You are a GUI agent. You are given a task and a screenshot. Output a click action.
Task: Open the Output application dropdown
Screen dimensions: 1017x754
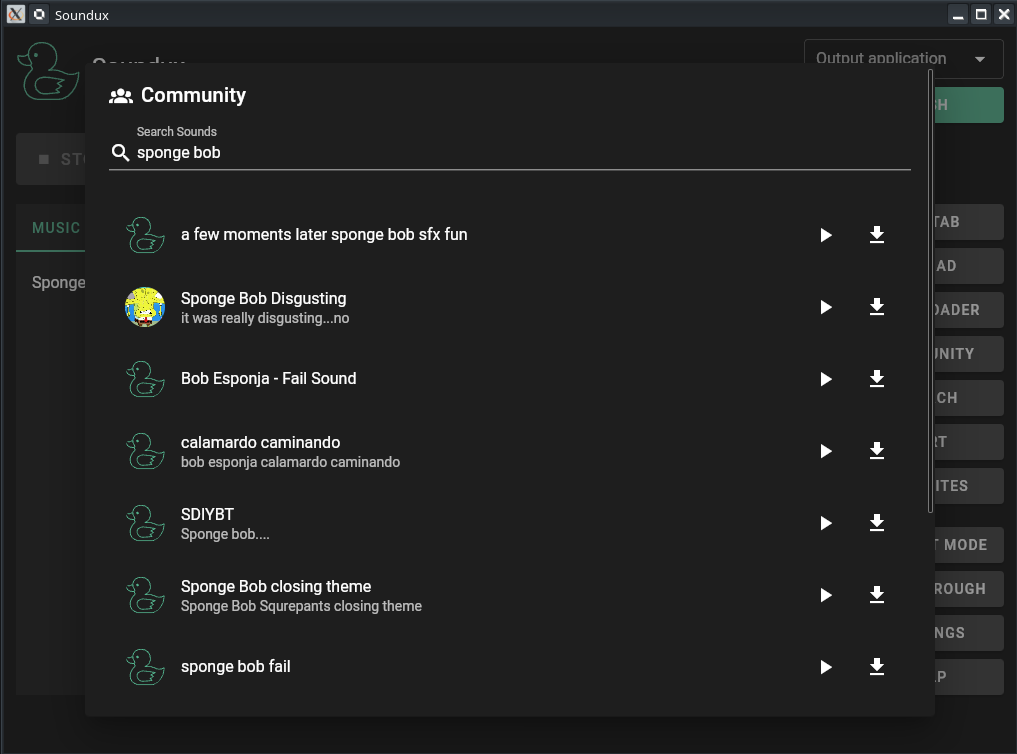pyautogui.click(x=903, y=58)
